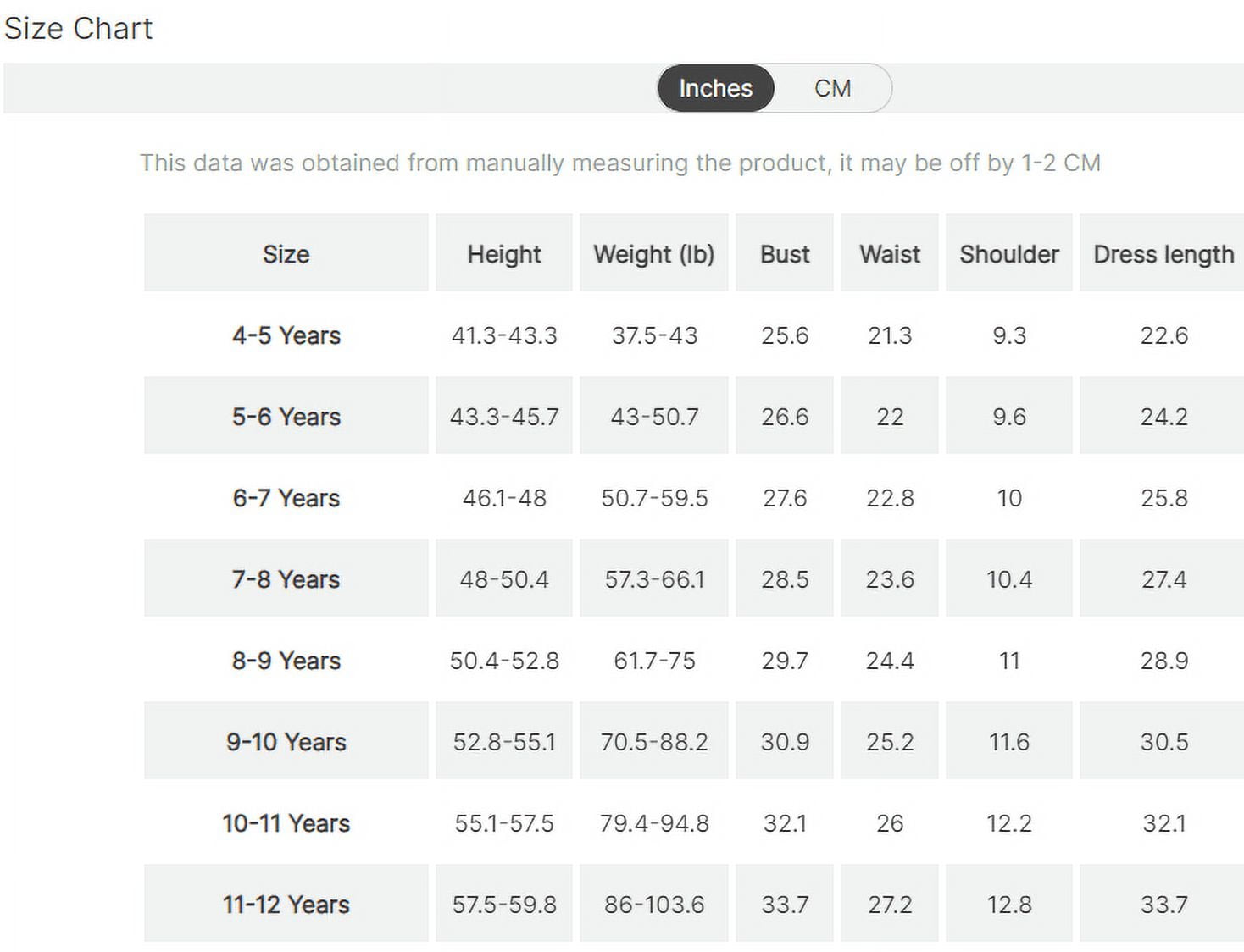This screenshot has width=1244, height=952.
Task: Click the Dress length column header
Action: [x=1163, y=253]
